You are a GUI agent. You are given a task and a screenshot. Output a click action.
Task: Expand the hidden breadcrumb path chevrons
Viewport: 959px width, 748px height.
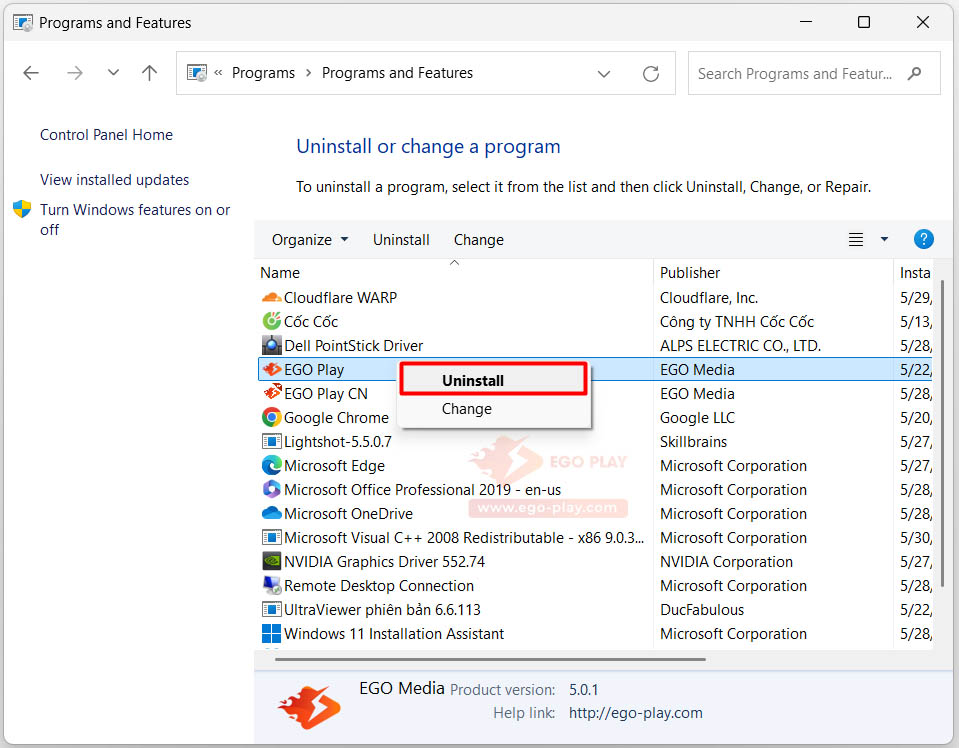coord(218,73)
